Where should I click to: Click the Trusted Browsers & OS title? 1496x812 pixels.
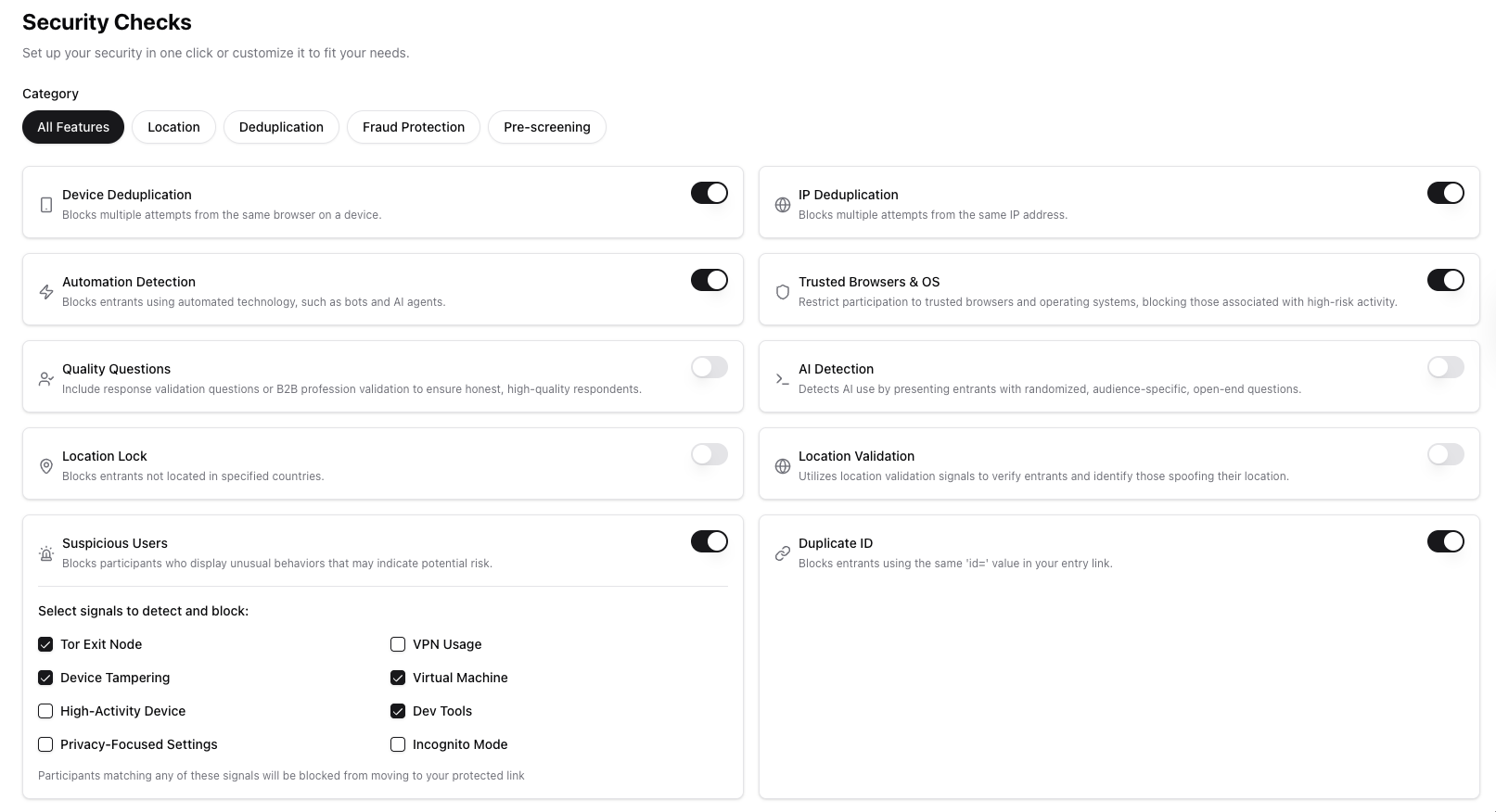coord(869,282)
